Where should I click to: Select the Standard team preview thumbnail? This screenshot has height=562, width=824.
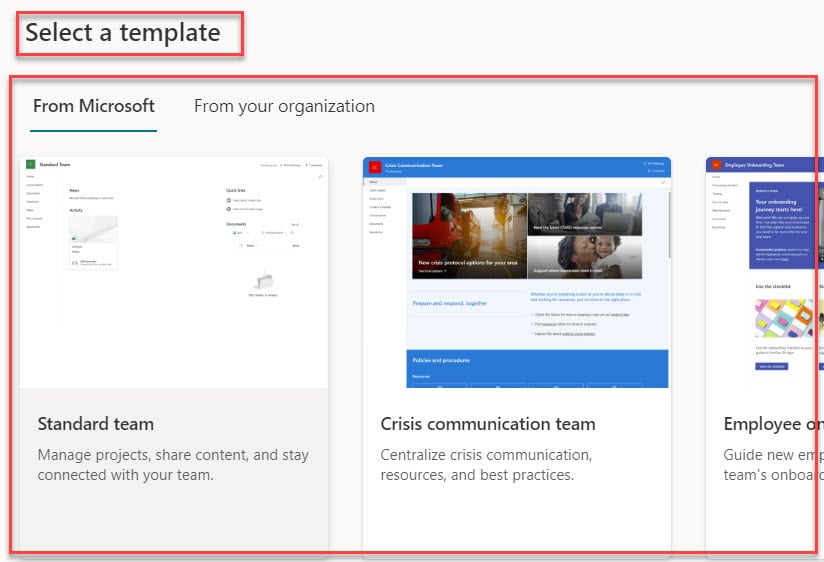click(x=174, y=272)
